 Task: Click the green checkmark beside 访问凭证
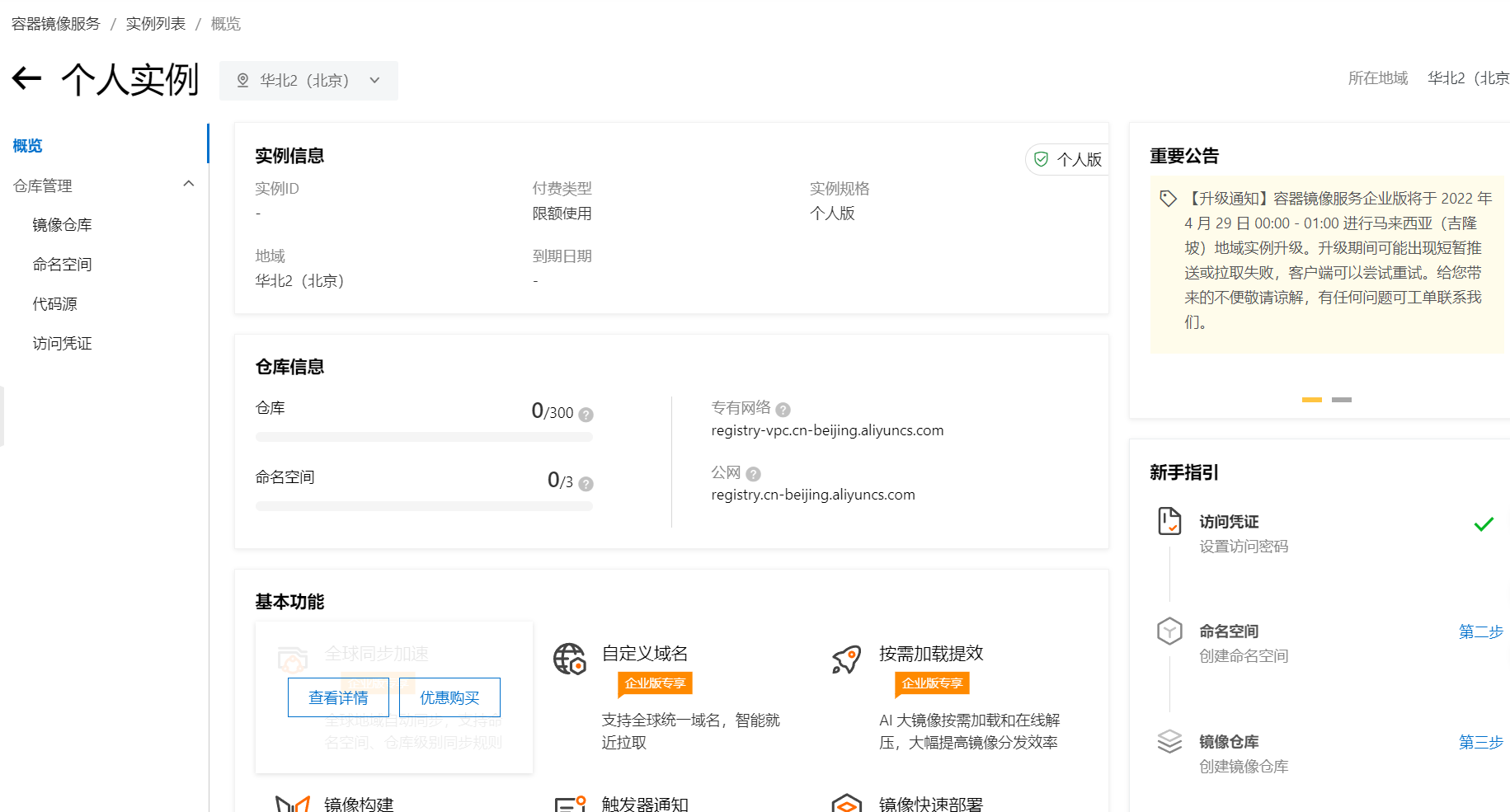click(1484, 523)
